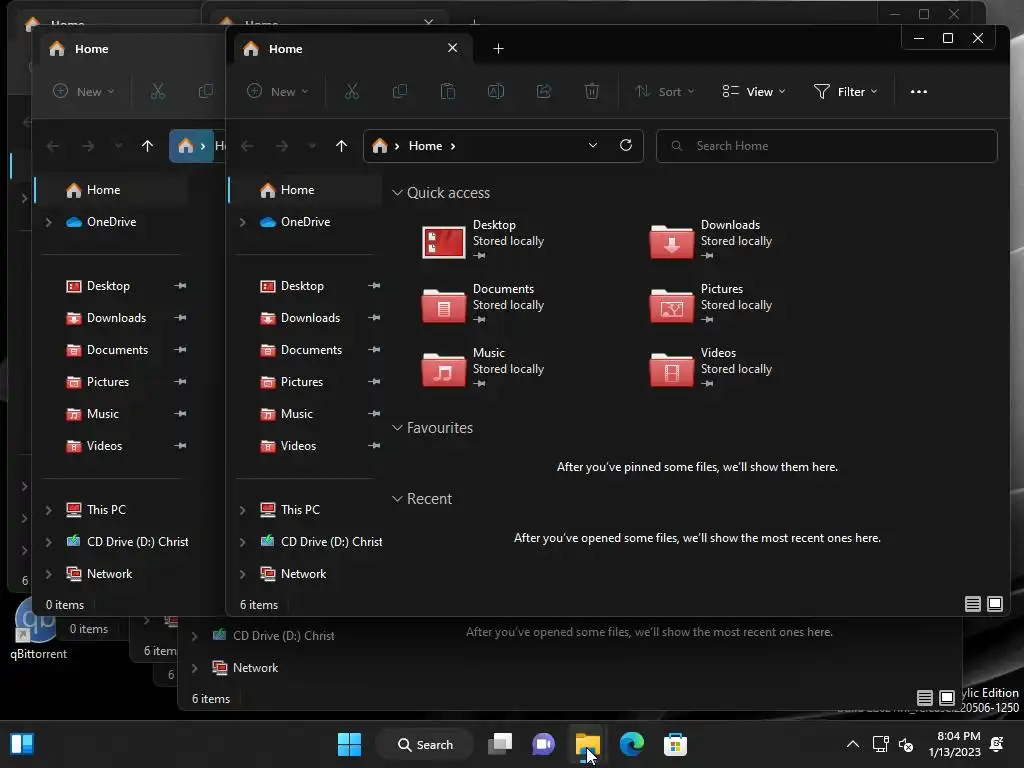Click the Refresh icon in address bar
1024x768 pixels.
pyautogui.click(x=626, y=145)
